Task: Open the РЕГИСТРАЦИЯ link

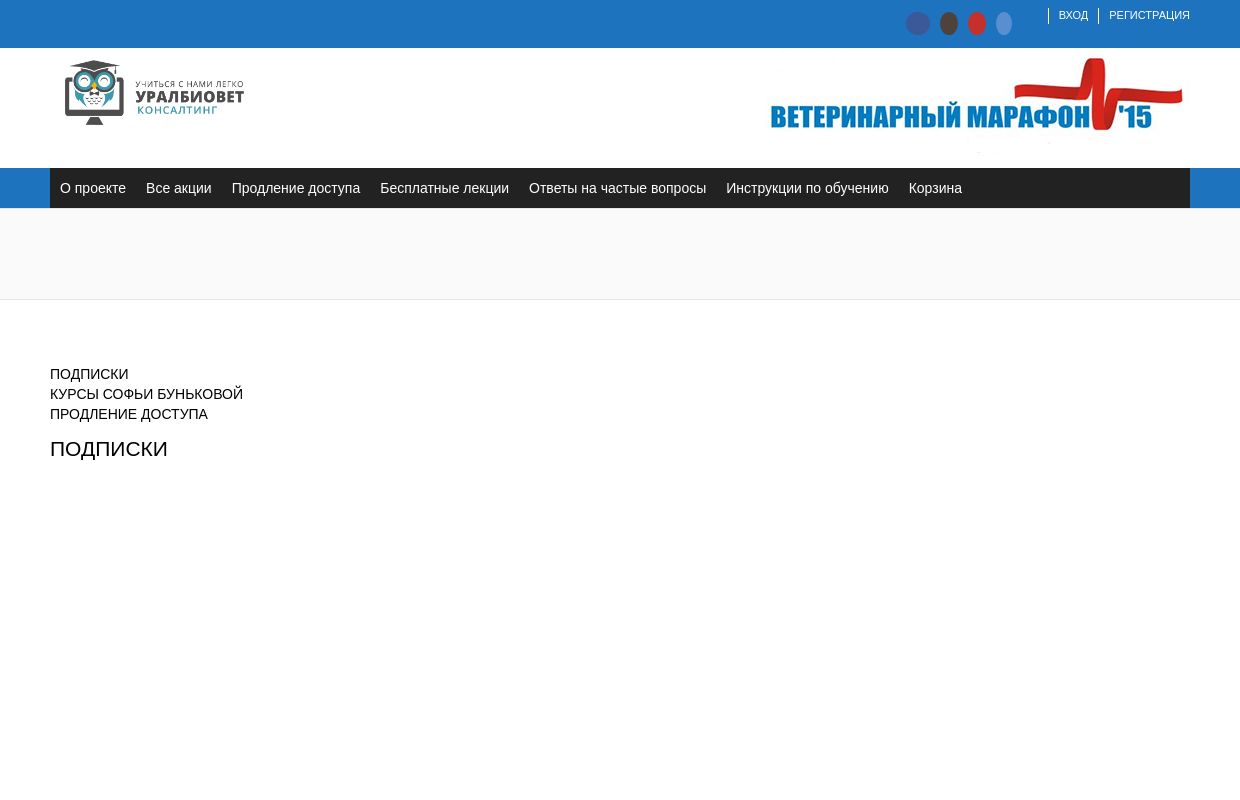Action: [x=1149, y=15]
